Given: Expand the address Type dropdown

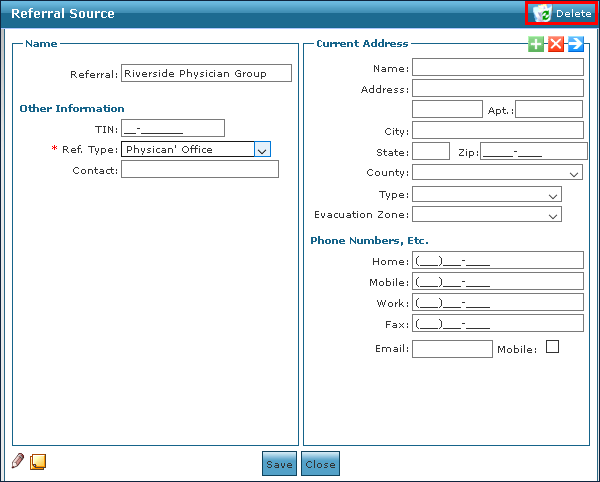Looking at the screenshot, I should click(553, 194).
